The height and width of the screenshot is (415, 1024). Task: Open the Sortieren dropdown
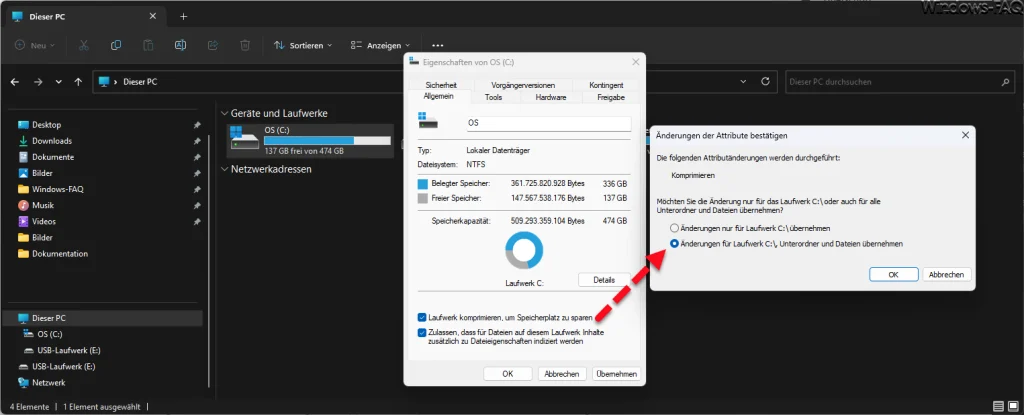coord(302,45)
